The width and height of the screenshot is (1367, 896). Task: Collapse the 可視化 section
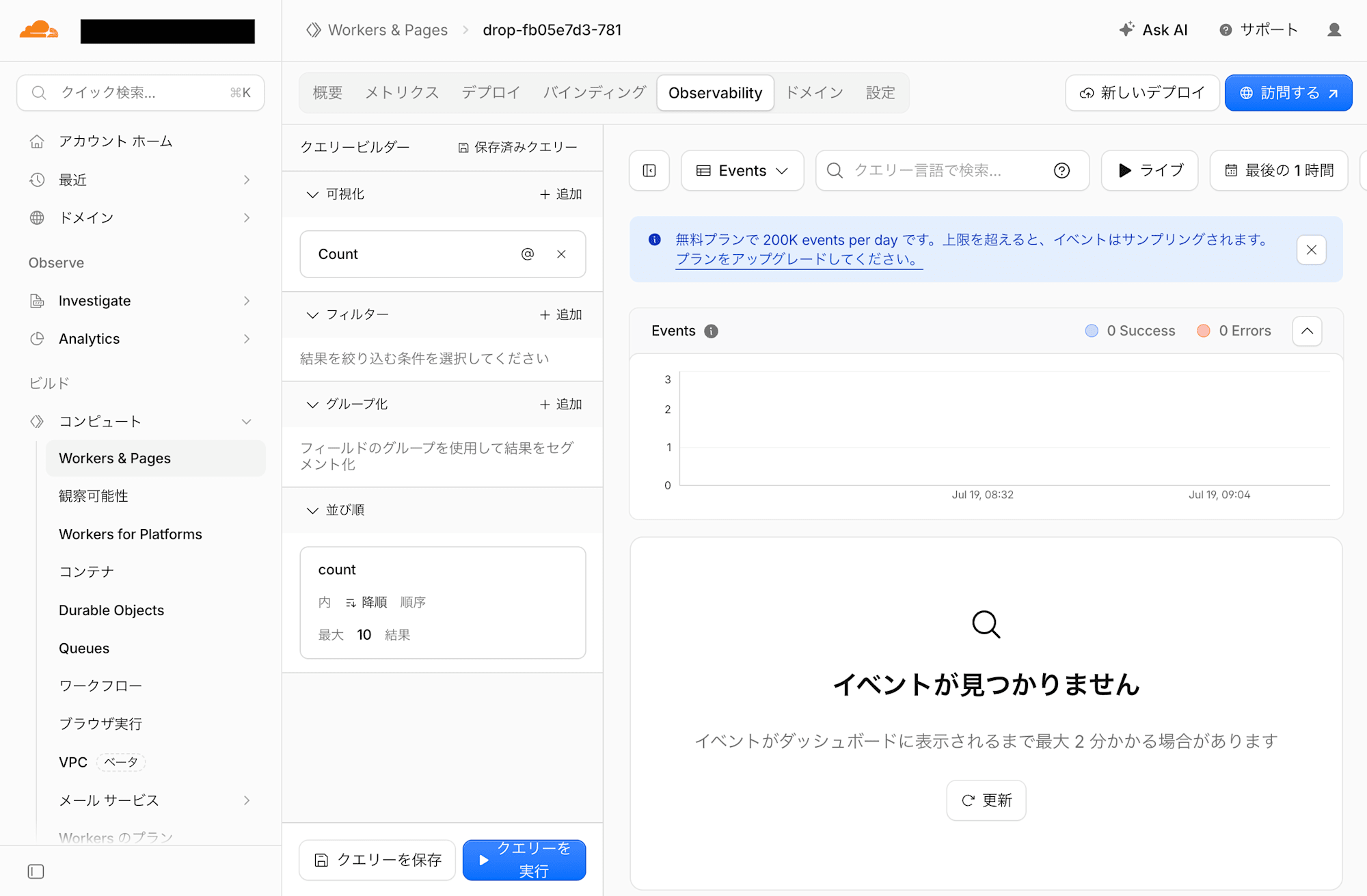[x=312, y=195]
